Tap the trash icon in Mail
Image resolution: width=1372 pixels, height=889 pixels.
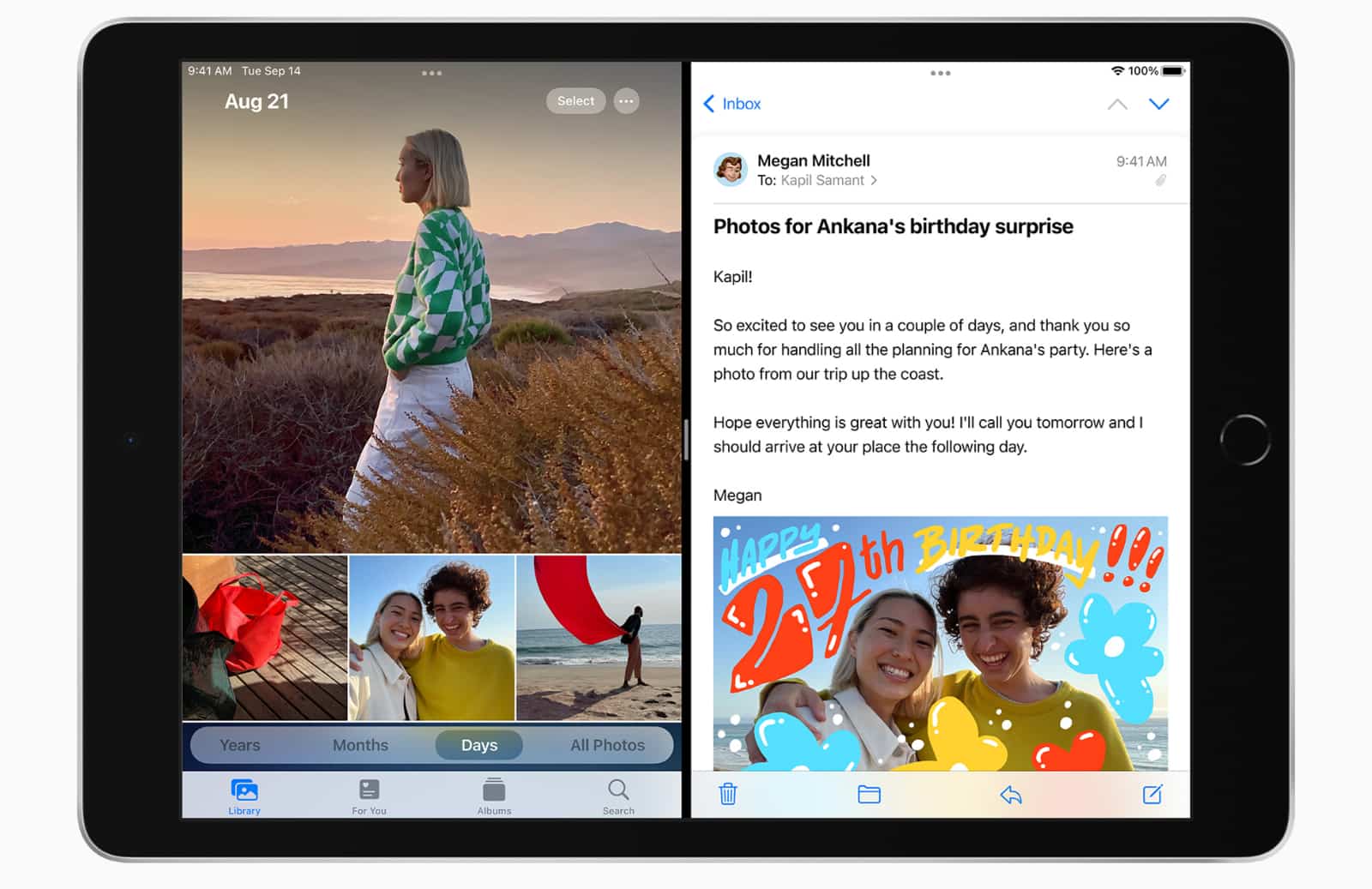click(x=727, y=794)
